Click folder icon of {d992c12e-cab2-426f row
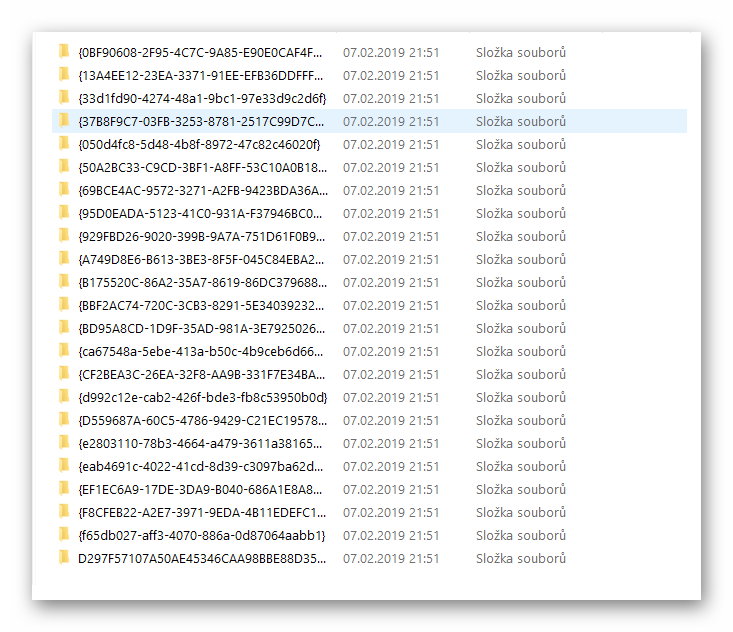 coord(64,396)
